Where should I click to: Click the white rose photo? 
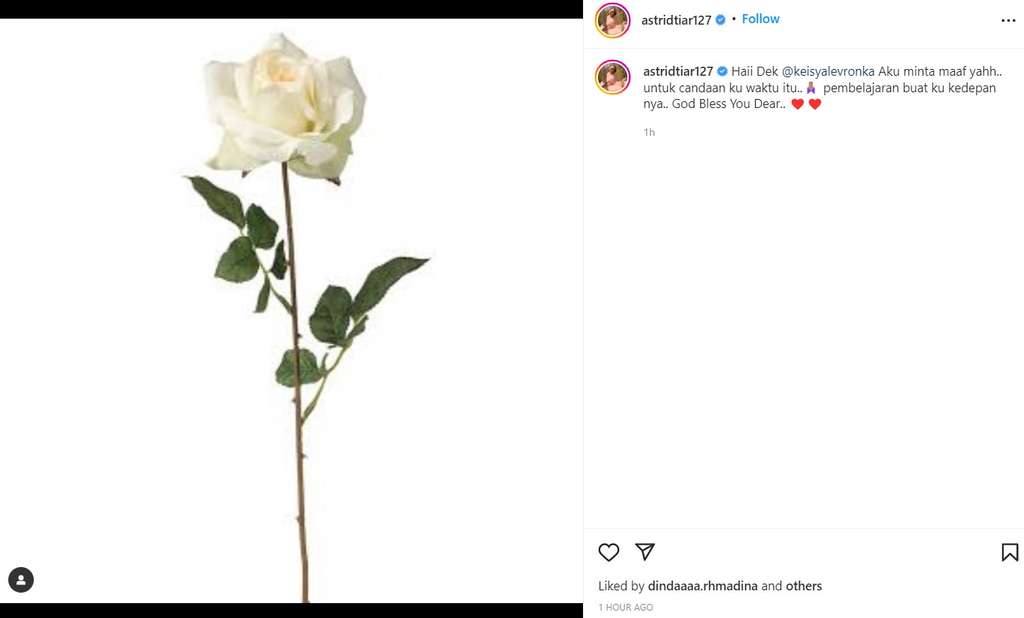click(x=290, y=300)
